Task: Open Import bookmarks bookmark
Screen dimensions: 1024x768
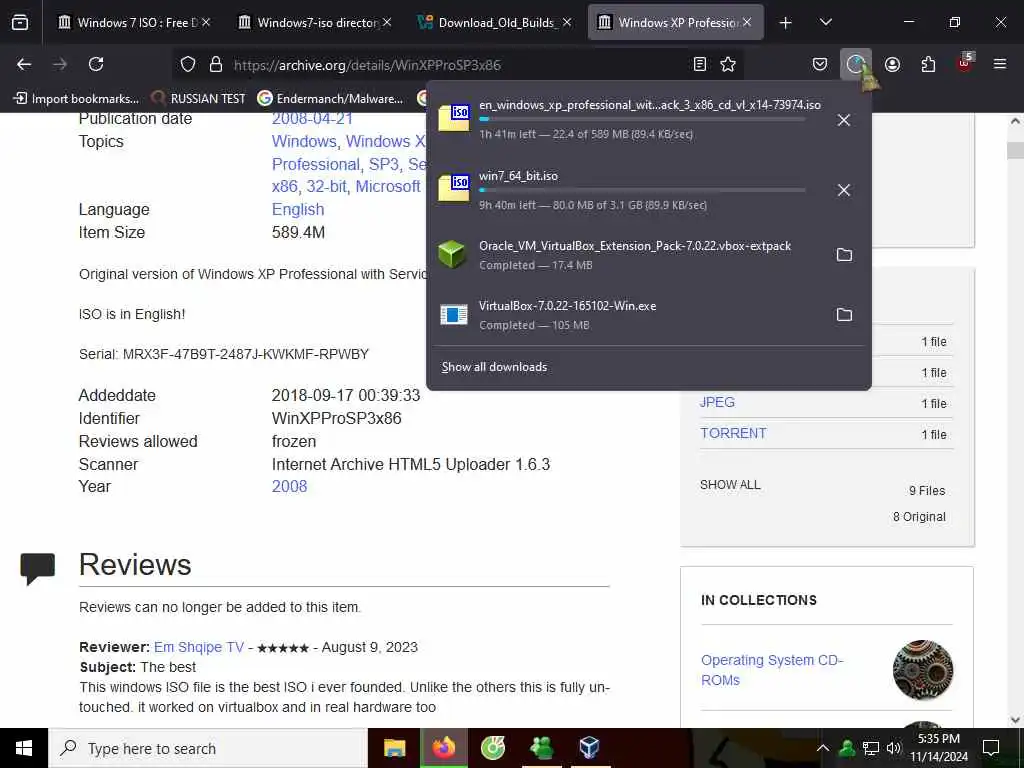Action: (76, 99)
